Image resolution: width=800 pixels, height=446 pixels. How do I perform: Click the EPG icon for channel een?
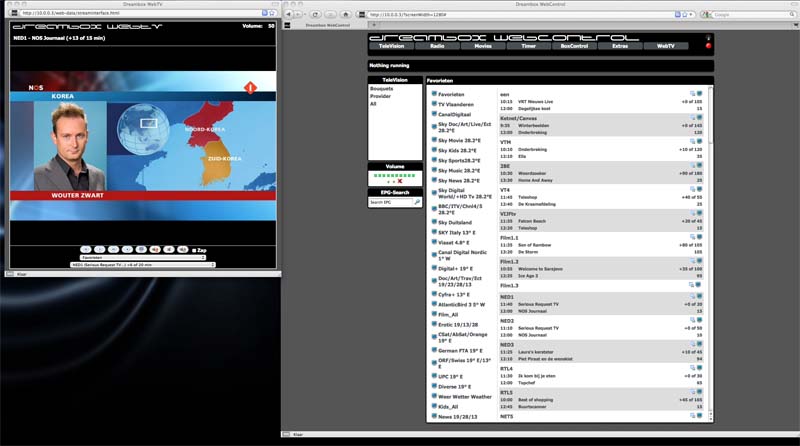[692, 93]
